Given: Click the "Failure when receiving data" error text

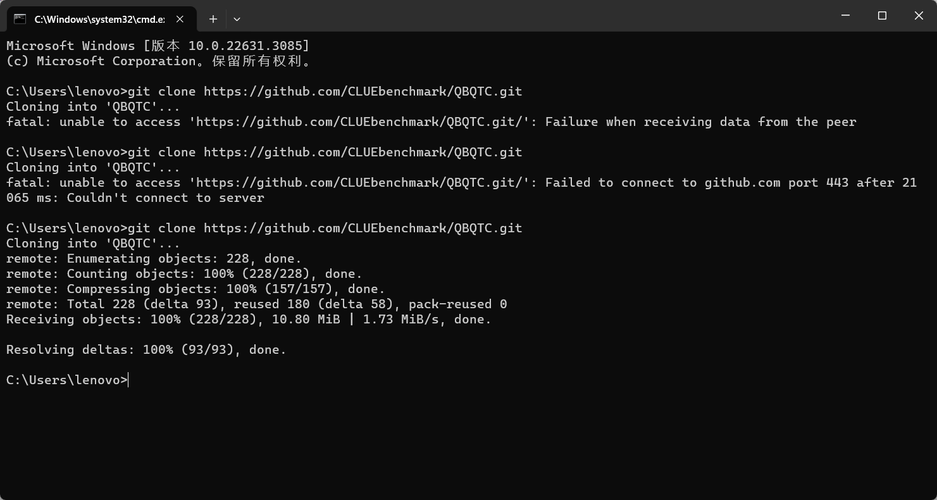Looking at the screenshot, I should click(x=700, y=122).
